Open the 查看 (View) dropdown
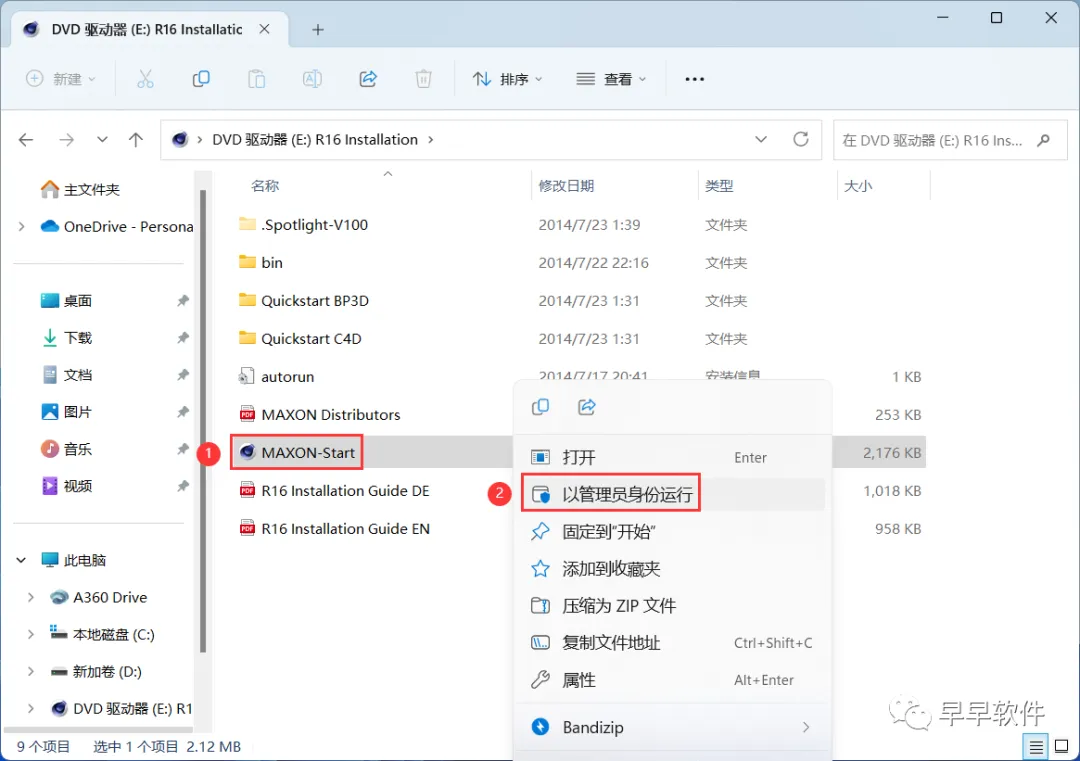This screenshot has height=761, width=1080. pyautogui.click(x=611, y=79)
